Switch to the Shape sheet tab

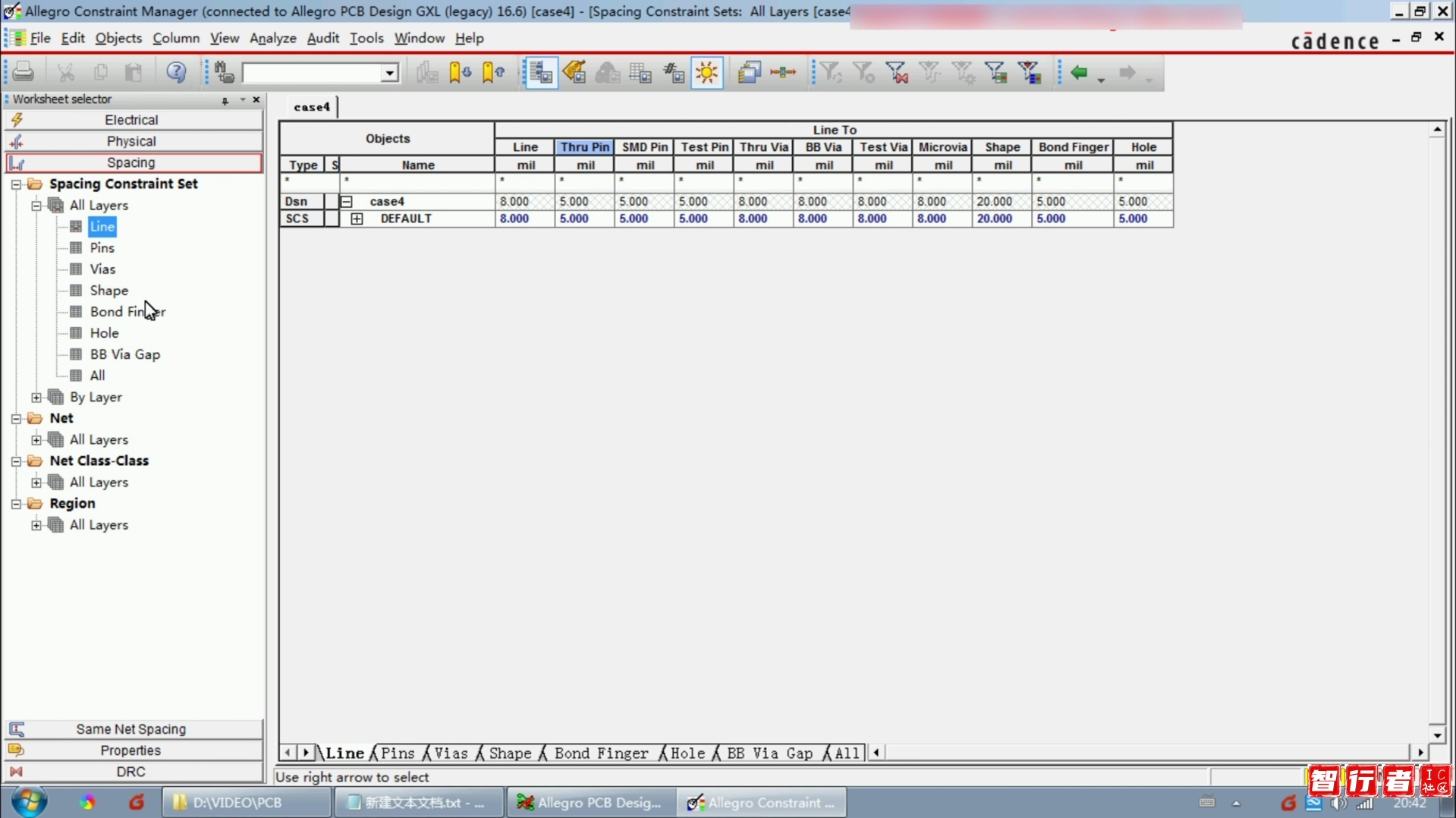(510, 753)
